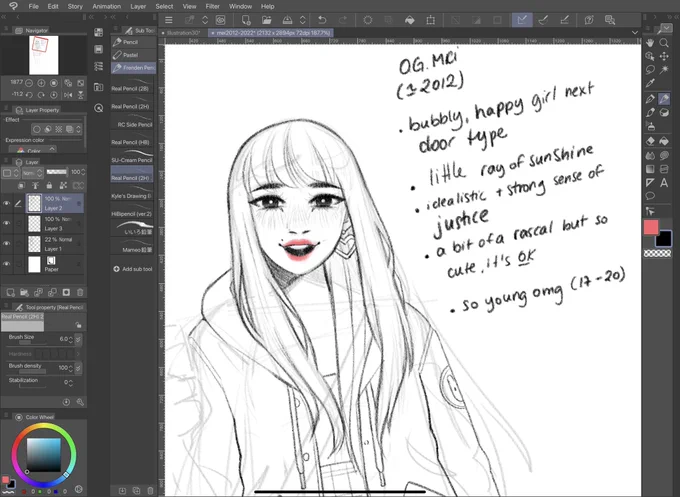Click Delete layer trash icon
This screenshot has width=680, height=497.
tap(80, 292)
